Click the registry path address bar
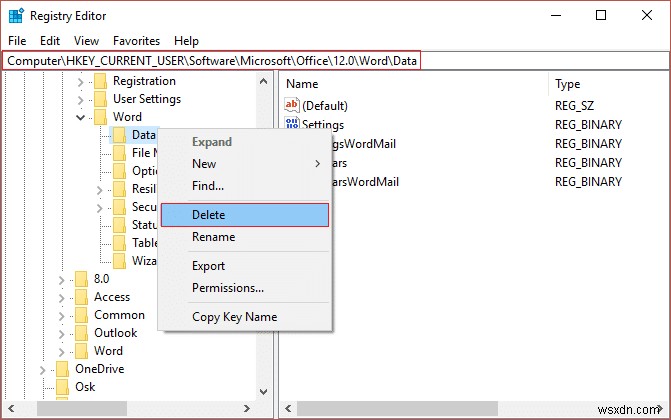Image resolution: width=671 pixels, height=420 pixels. click(x=336, y=60)
